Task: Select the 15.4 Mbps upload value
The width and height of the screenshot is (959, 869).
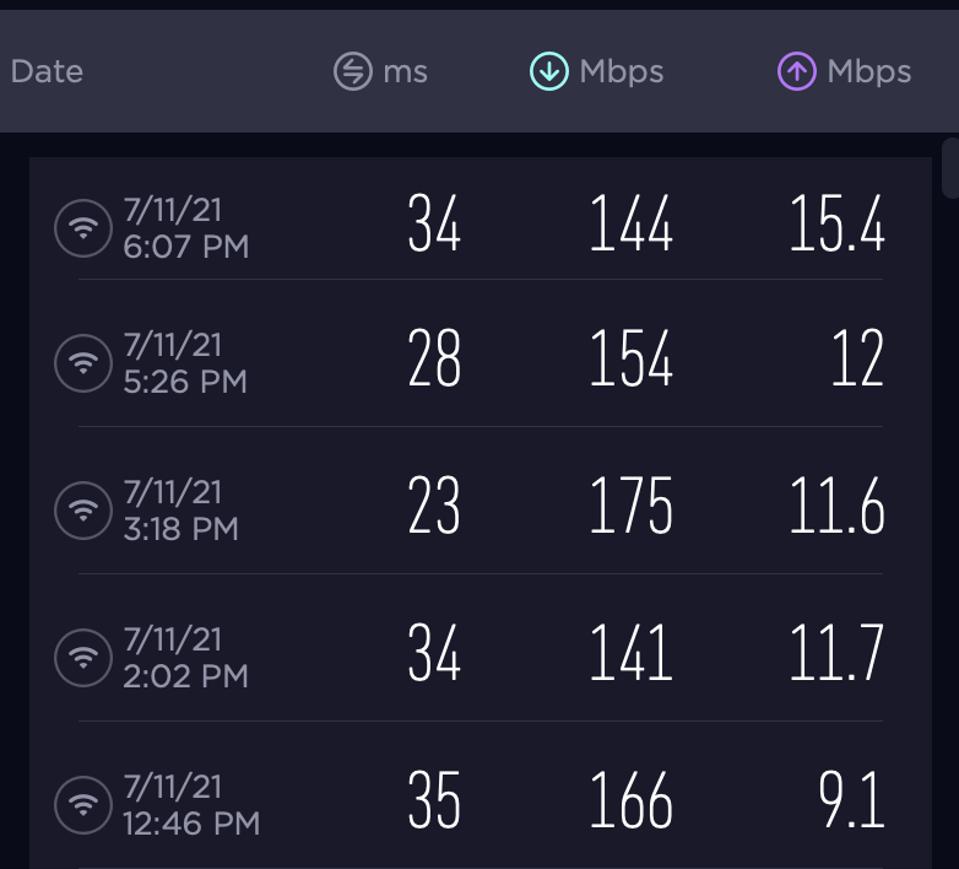Action: (x=837, y=223)
